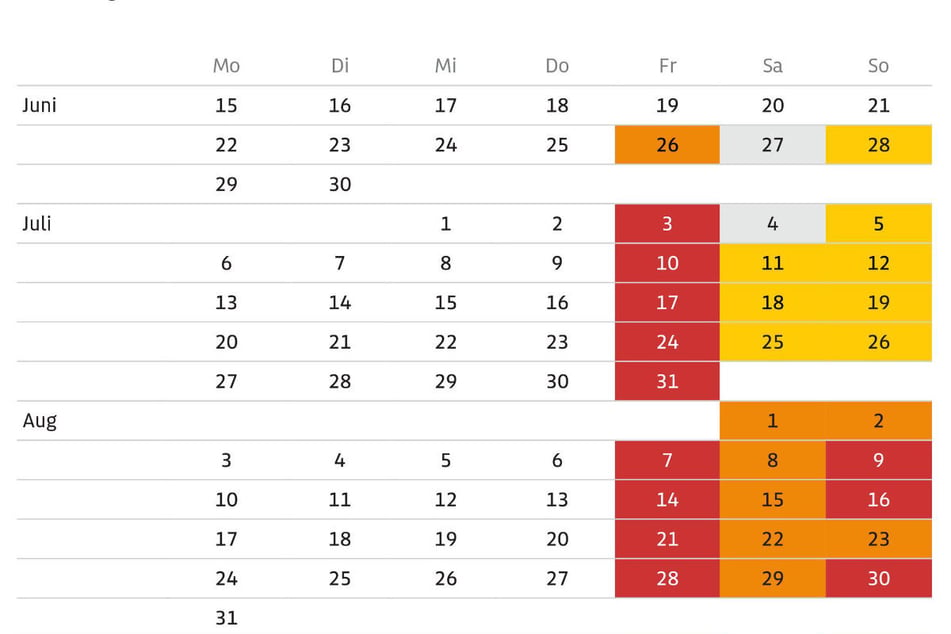Click the red July 3 cell
Screen dimensions: 951x634
(667, 224)
